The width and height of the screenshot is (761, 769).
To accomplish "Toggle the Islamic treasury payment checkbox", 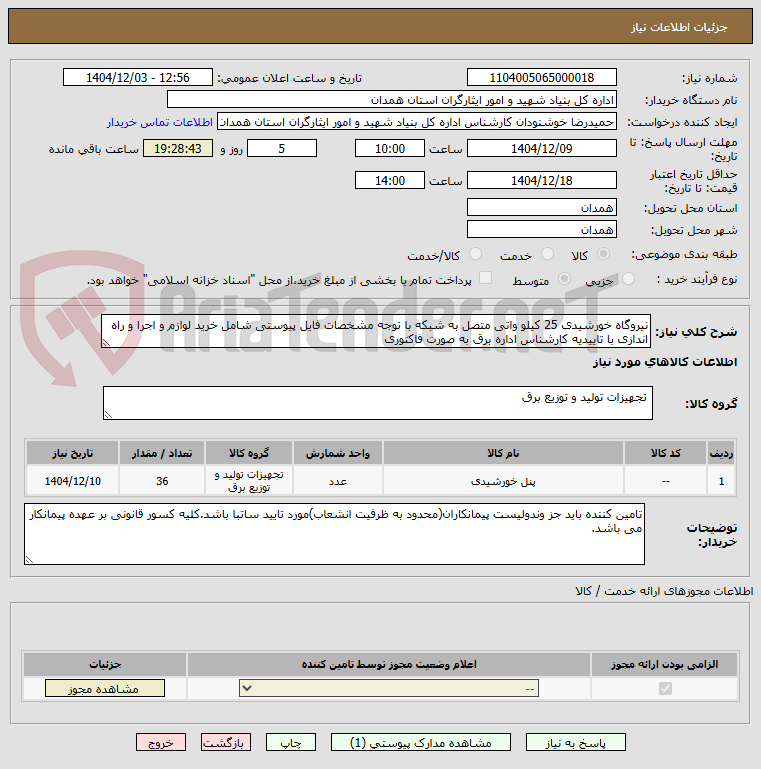I will [485, 278].
